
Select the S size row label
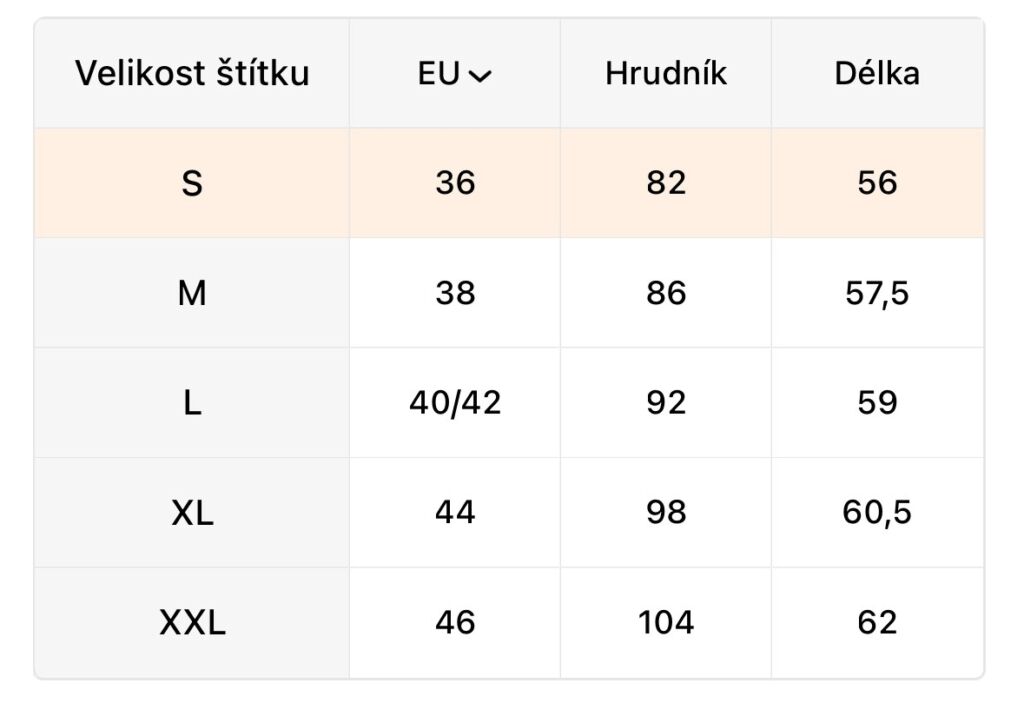point(192,184)
